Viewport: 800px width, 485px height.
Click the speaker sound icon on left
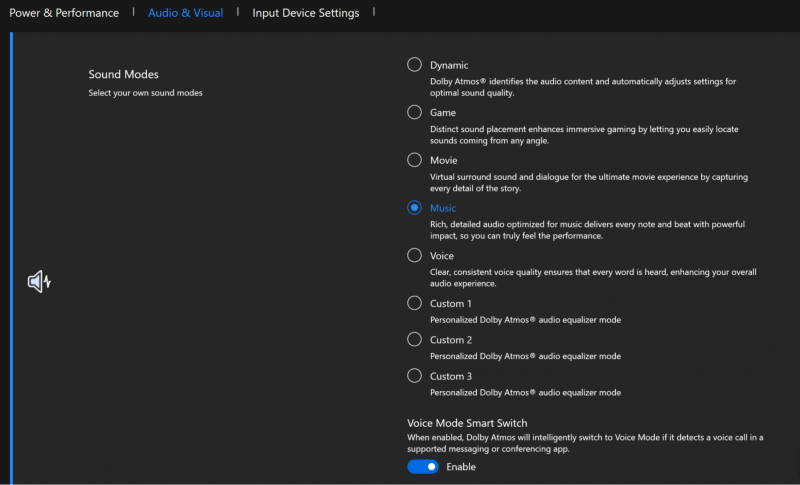[x=39, y=282]
